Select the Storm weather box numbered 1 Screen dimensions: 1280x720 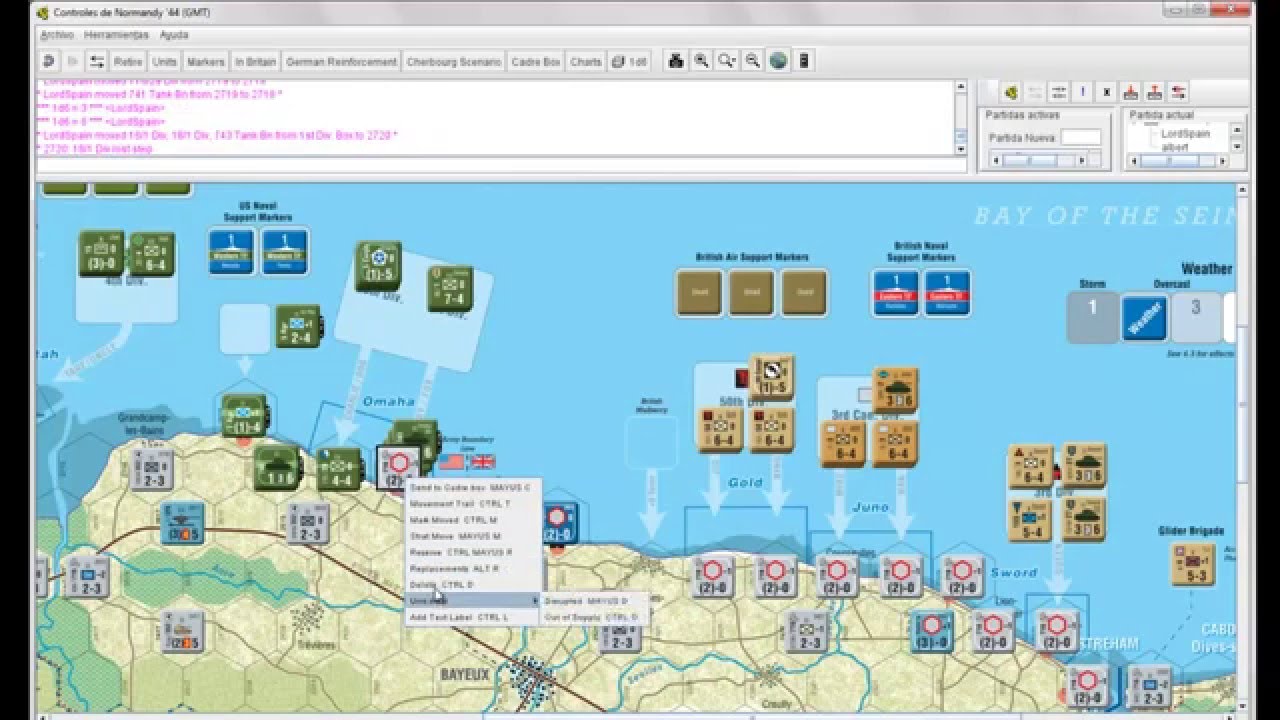(1092, 317)
